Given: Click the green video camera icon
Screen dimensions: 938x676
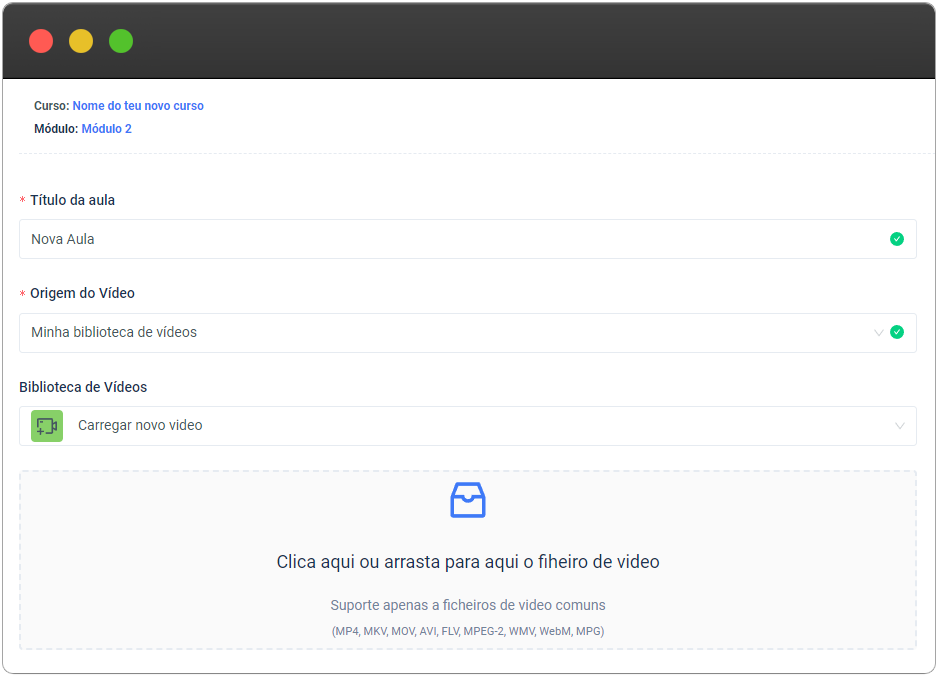Looking at the screenshot, I should click(47, 426).
